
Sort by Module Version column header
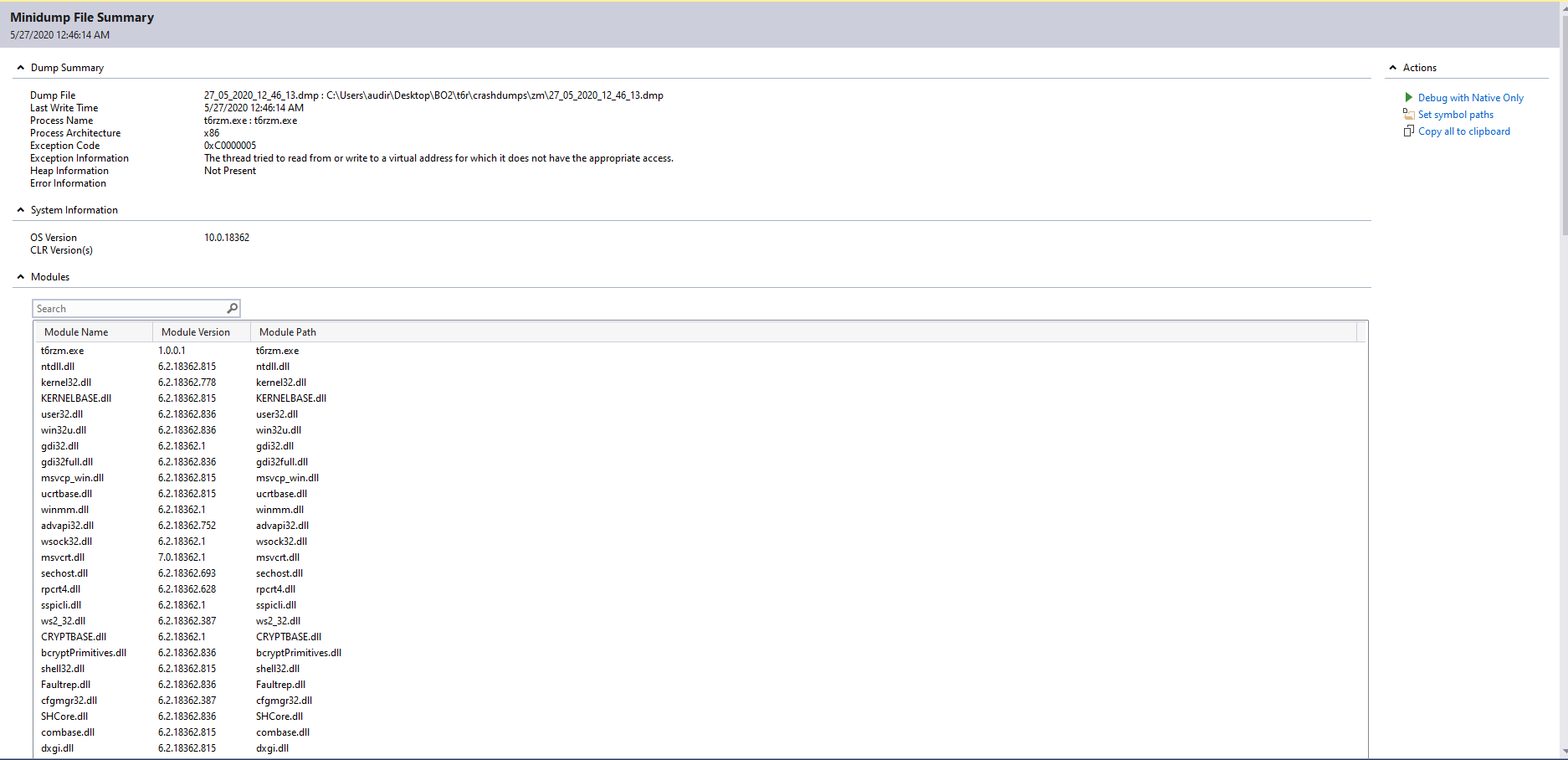pos(195,332)
